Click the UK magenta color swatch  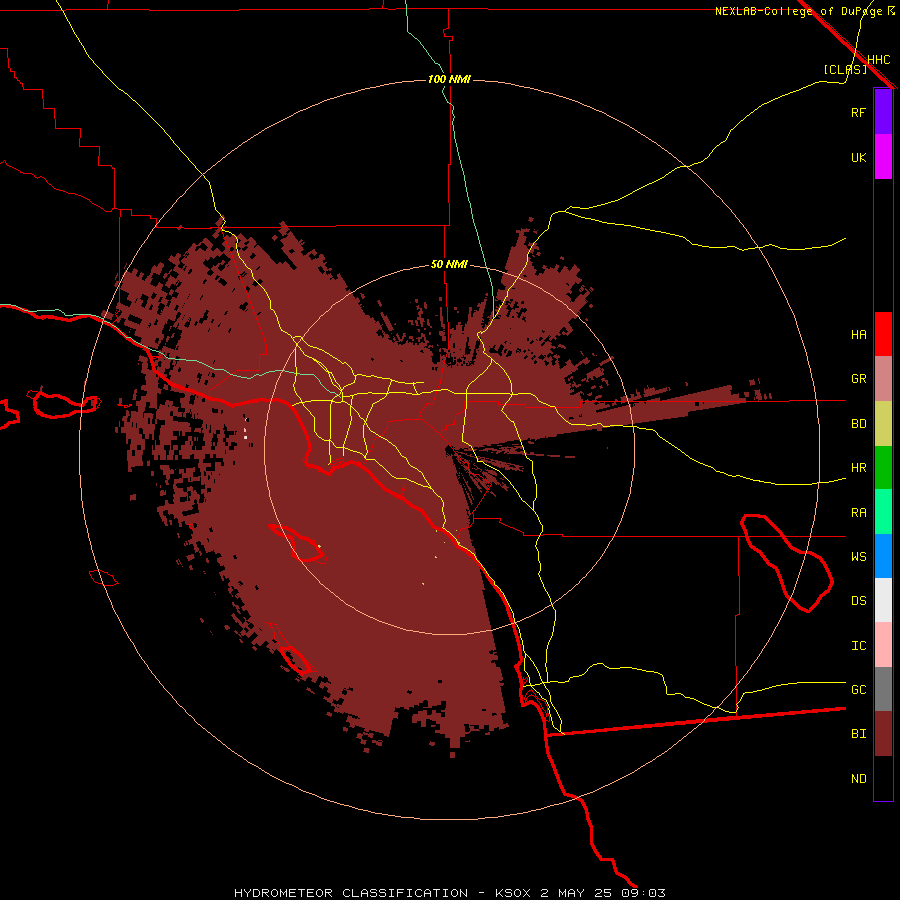coord(883,157)
